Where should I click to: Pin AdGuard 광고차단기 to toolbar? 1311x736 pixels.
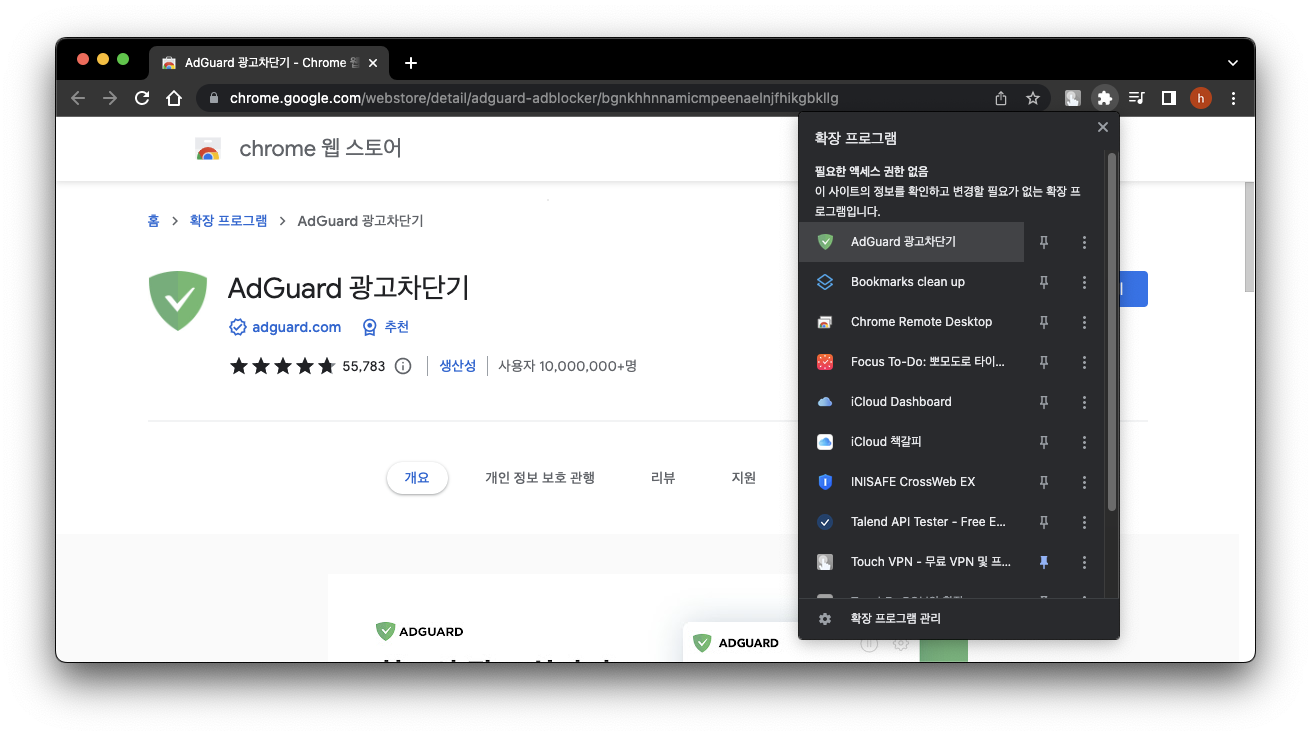[x=1044, y=242]
